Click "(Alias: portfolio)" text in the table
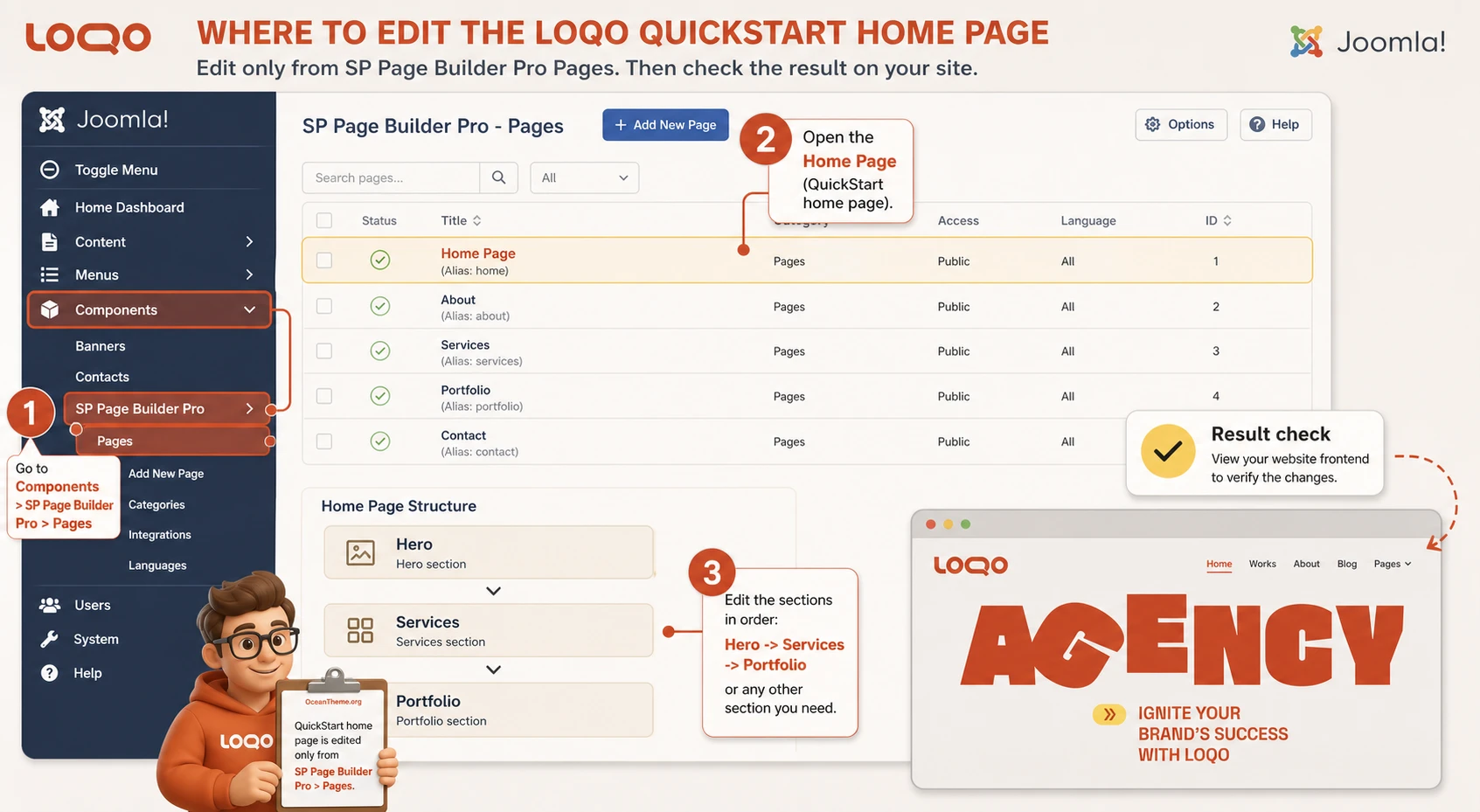 [482, 406]
